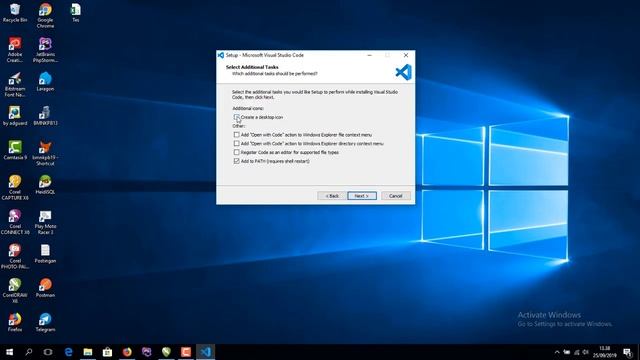Open the taskbar clock and date
The height and width of the screenshot is (360, 640).
(x=604, y=352)
